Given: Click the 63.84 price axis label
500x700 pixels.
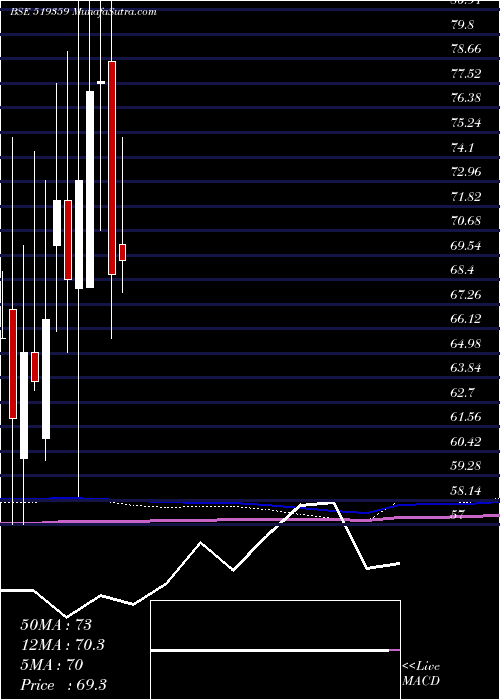Looking at the screenshot, I should [466, 368].
